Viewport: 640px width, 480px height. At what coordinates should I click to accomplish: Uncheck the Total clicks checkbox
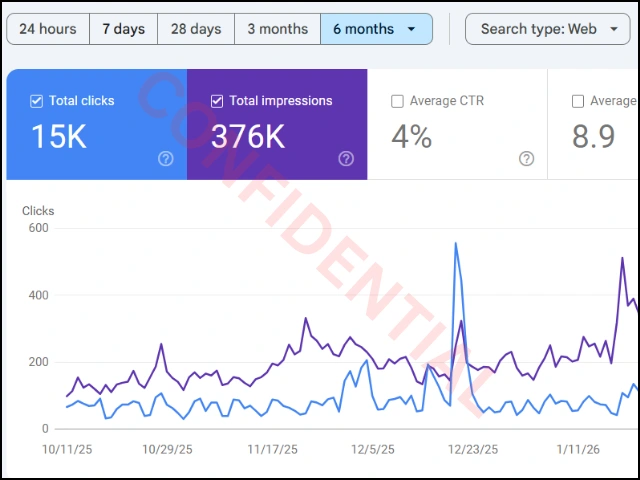coord(37,101)
